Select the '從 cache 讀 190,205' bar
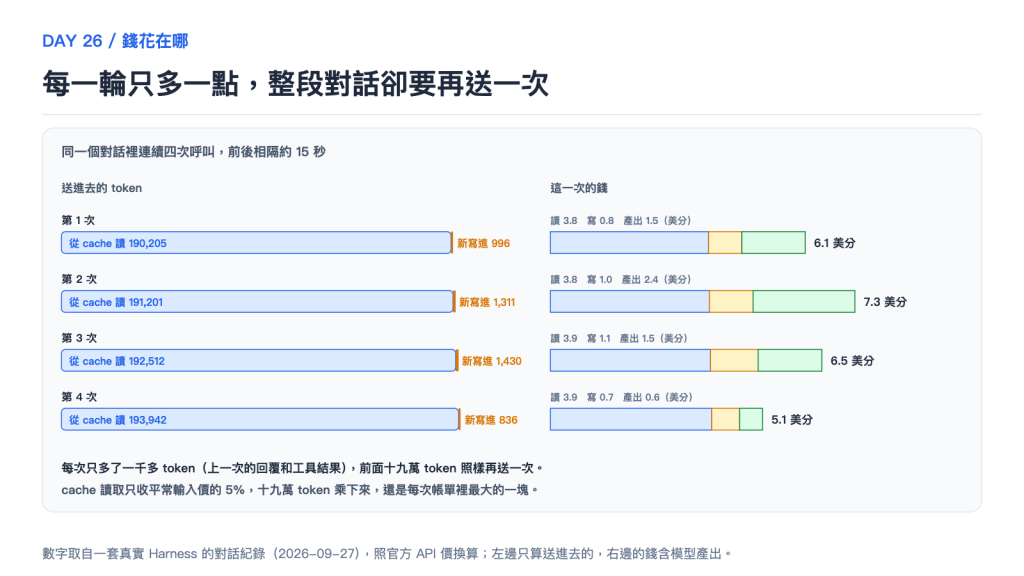This screenshot has width=1024, height=576. tap(256, 243)
